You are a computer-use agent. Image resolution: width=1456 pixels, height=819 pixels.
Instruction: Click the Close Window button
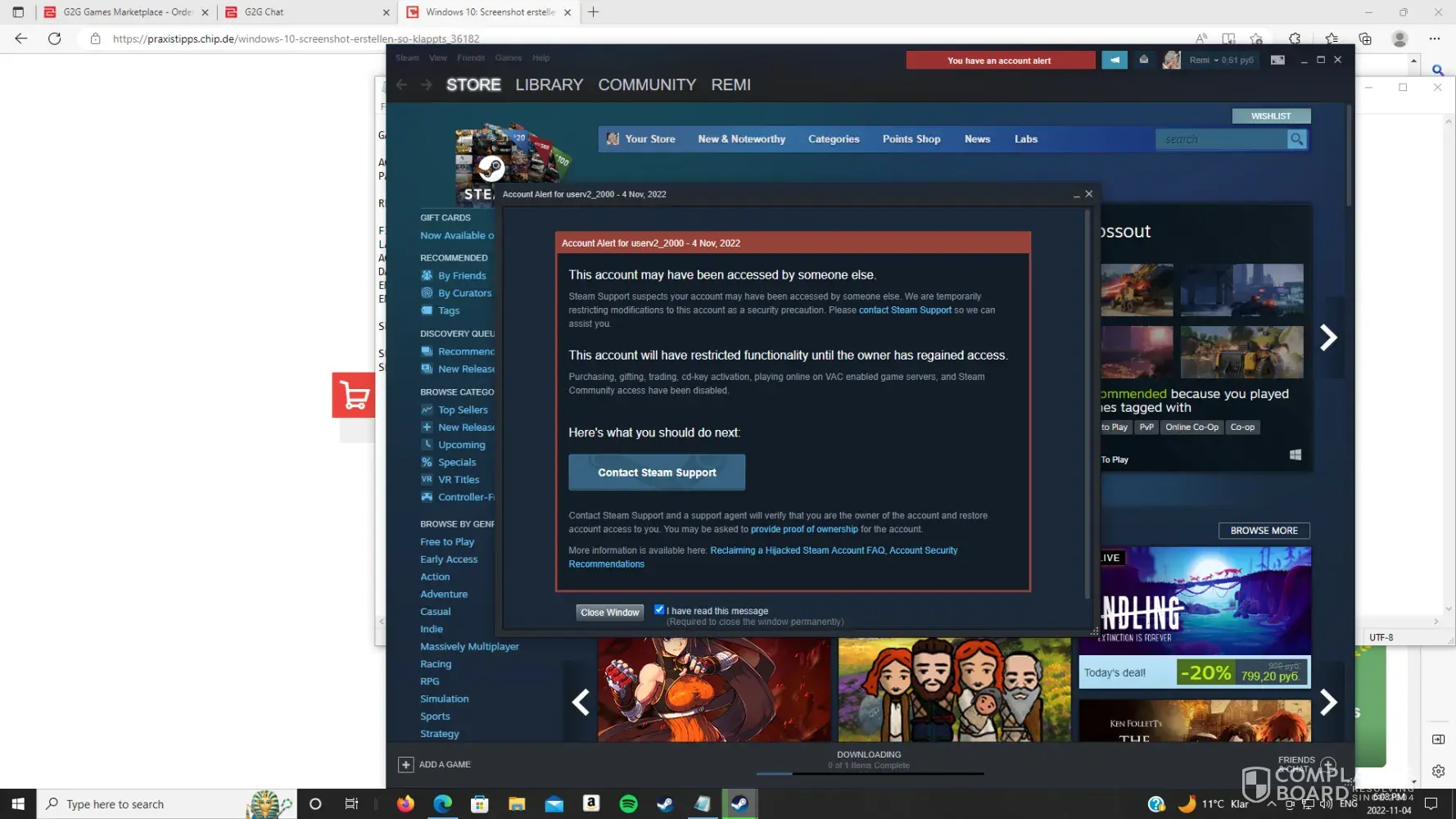click(610, 612)
